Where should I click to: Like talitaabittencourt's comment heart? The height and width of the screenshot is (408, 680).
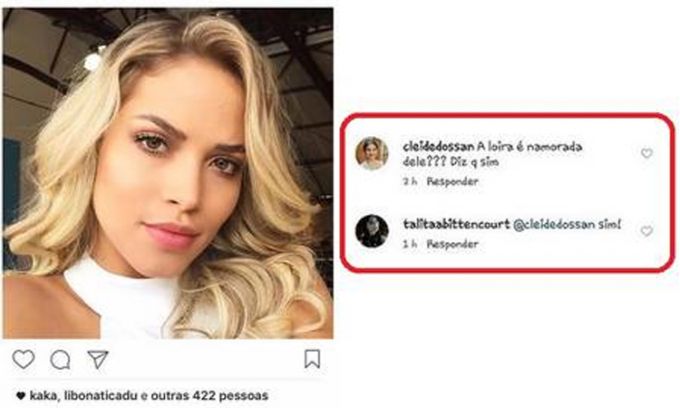647,231
